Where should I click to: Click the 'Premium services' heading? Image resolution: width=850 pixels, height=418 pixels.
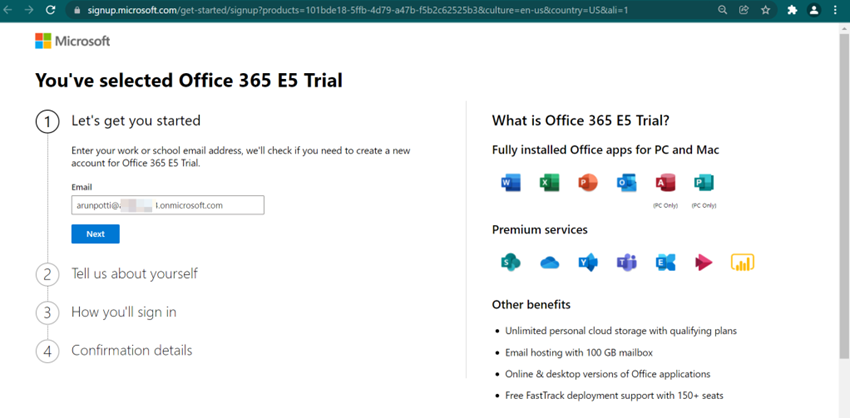[x=540, y=230]
